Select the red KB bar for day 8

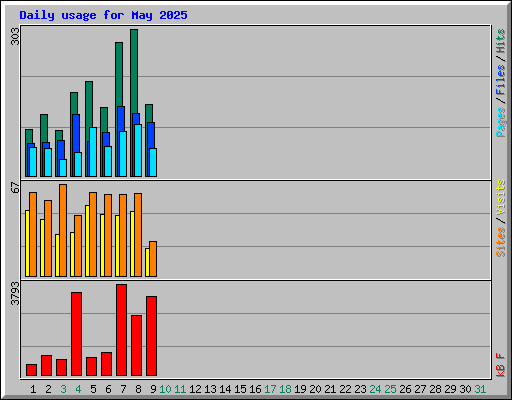coord(136,345)
